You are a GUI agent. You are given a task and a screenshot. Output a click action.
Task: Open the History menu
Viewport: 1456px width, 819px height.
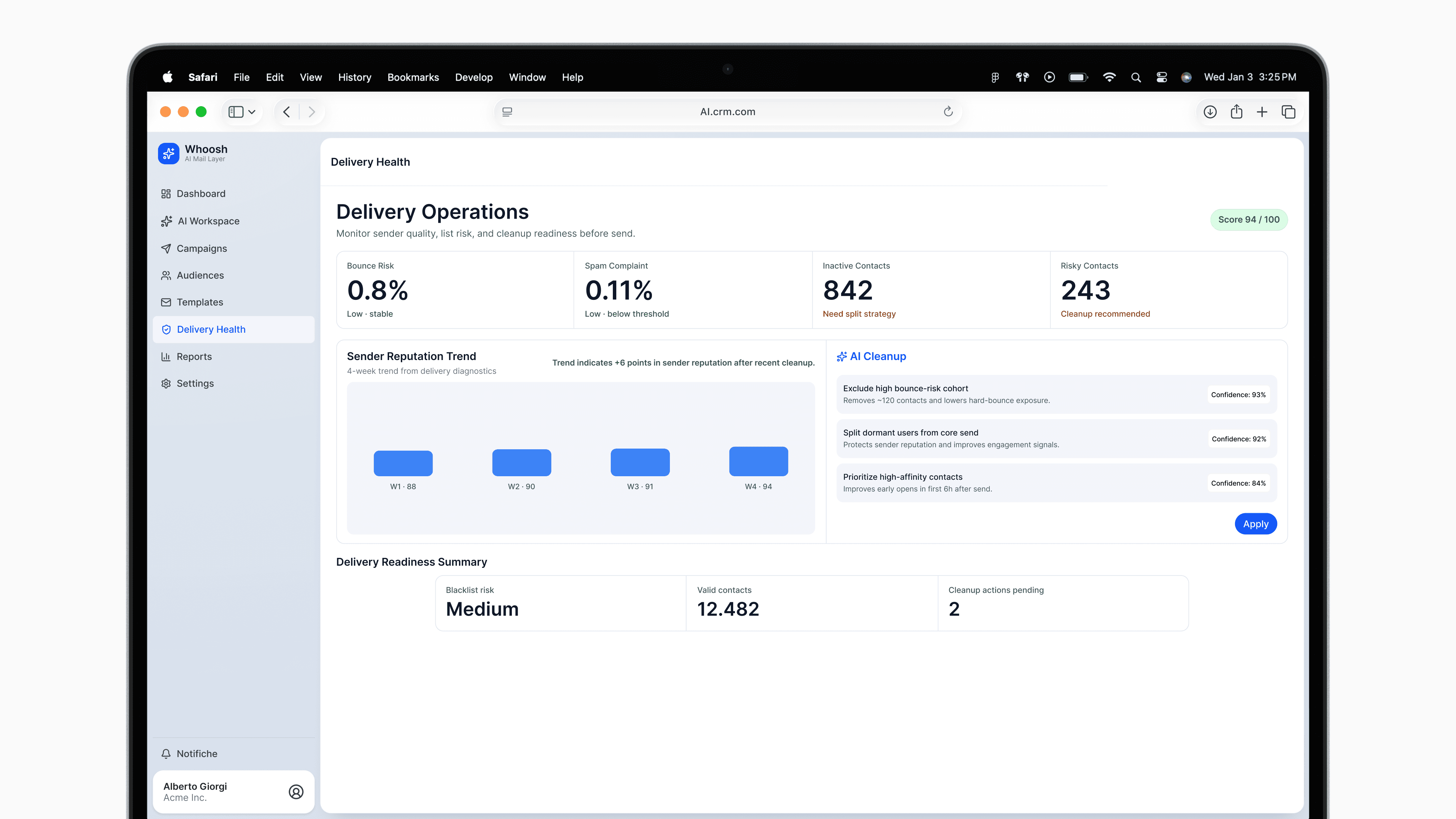354,77
